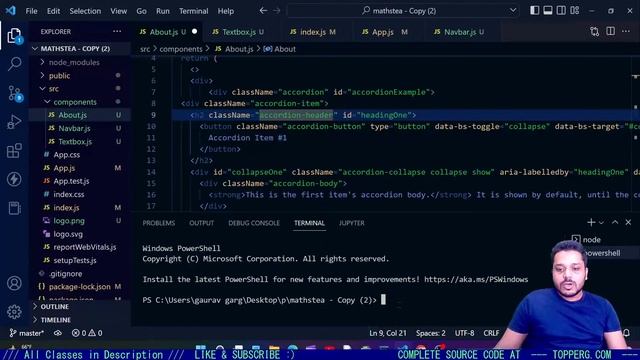Split the editor to the right
This screenshot has width=640, height=360.
pos(611,31)
